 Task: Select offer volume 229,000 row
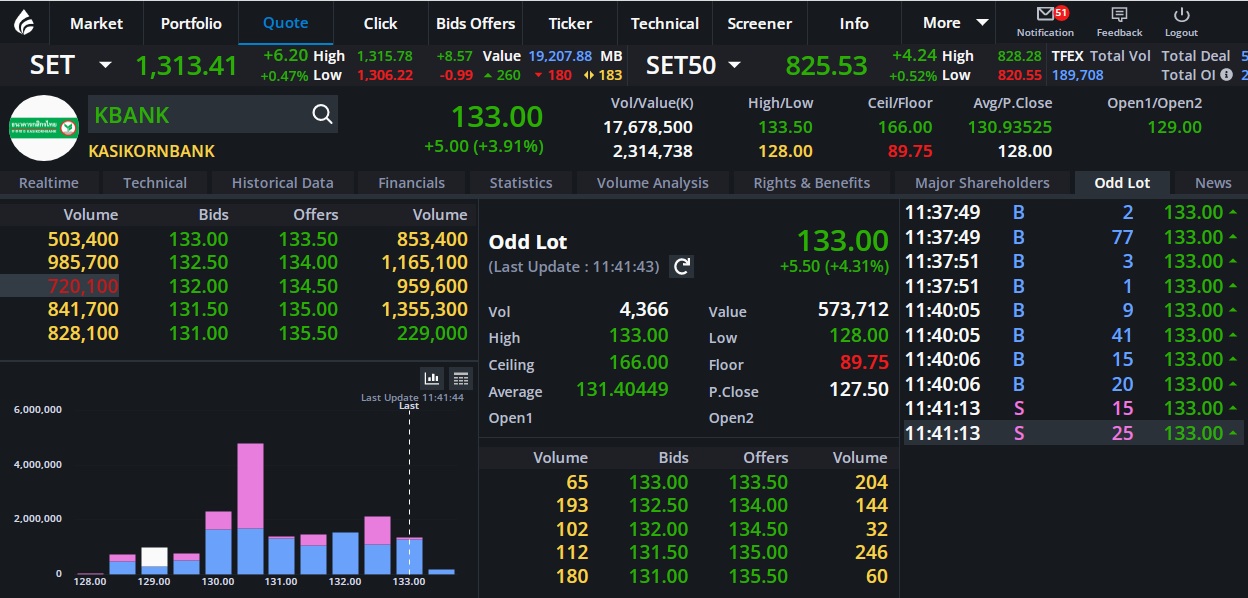(x=431, y=334)
